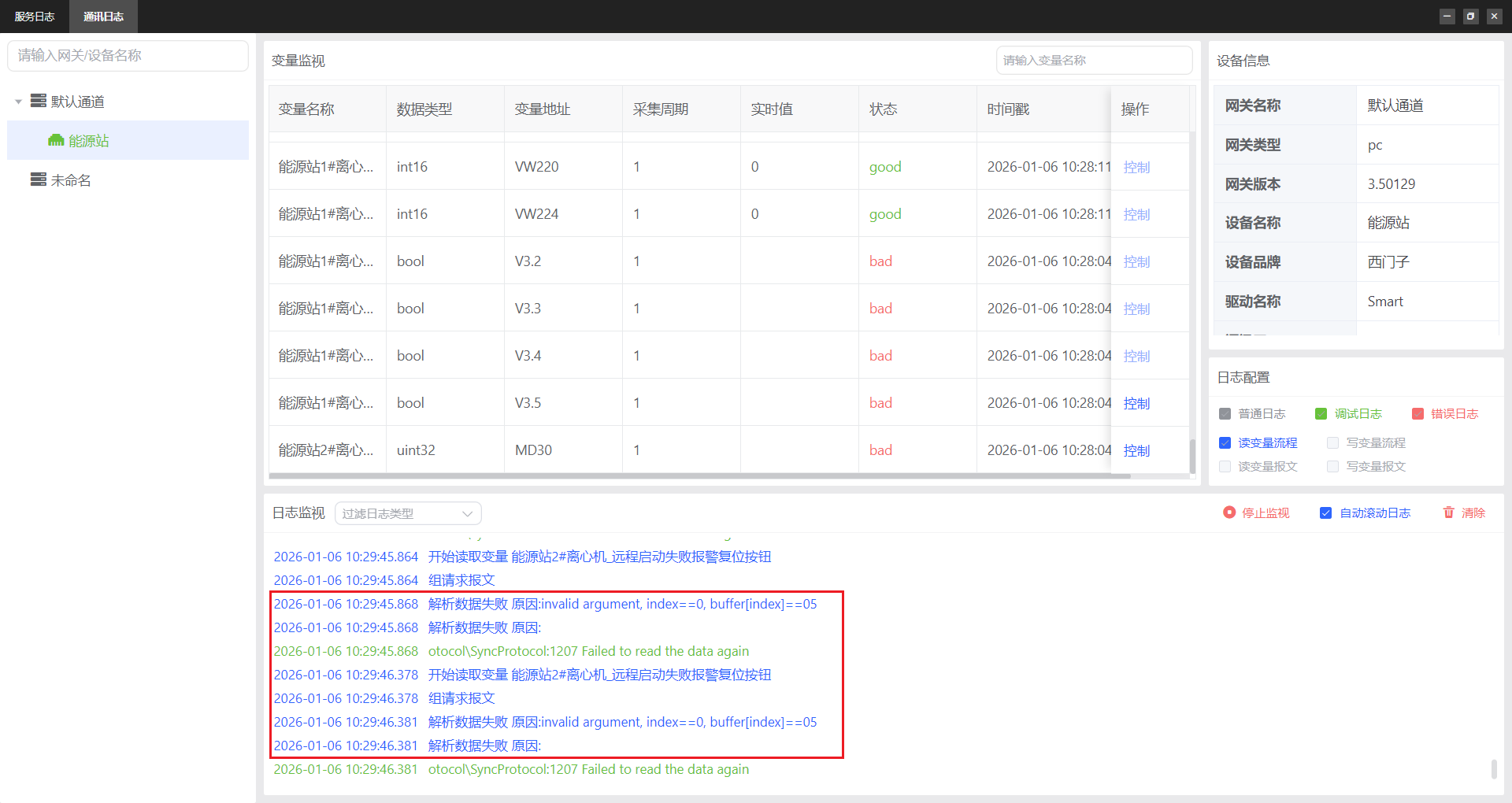Click the 未命名 gateway server icon
Viewport: 1512px width, 803px height.
(38, 179)
